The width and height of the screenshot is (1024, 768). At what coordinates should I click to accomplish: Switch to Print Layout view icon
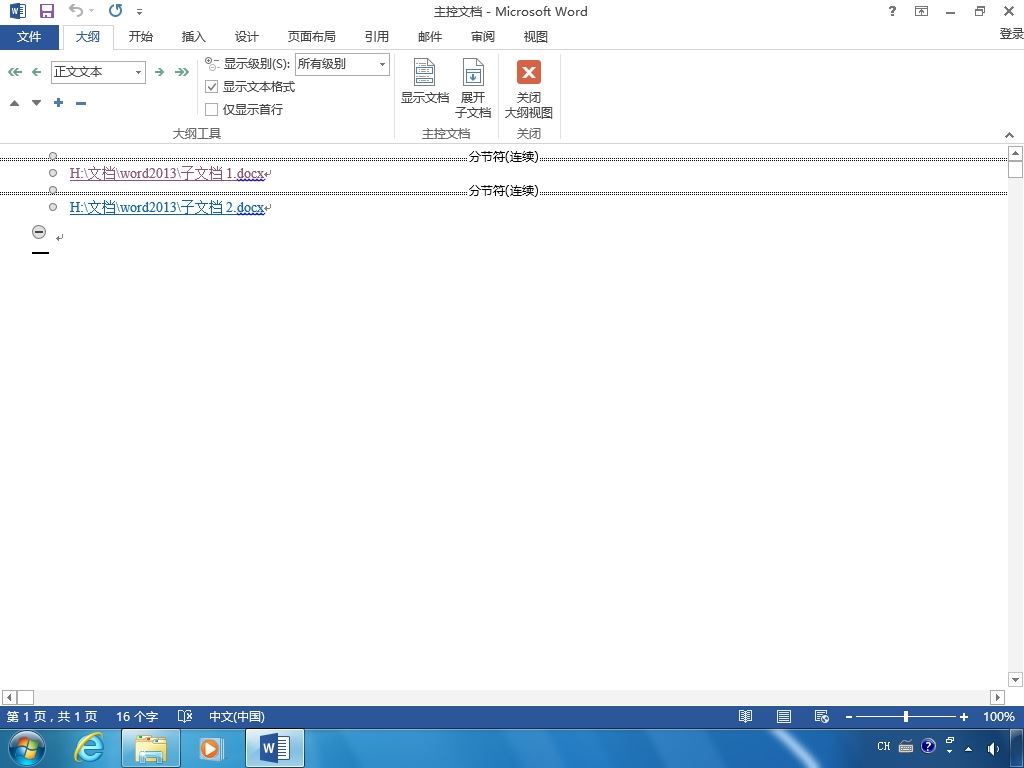pos(784,716)
